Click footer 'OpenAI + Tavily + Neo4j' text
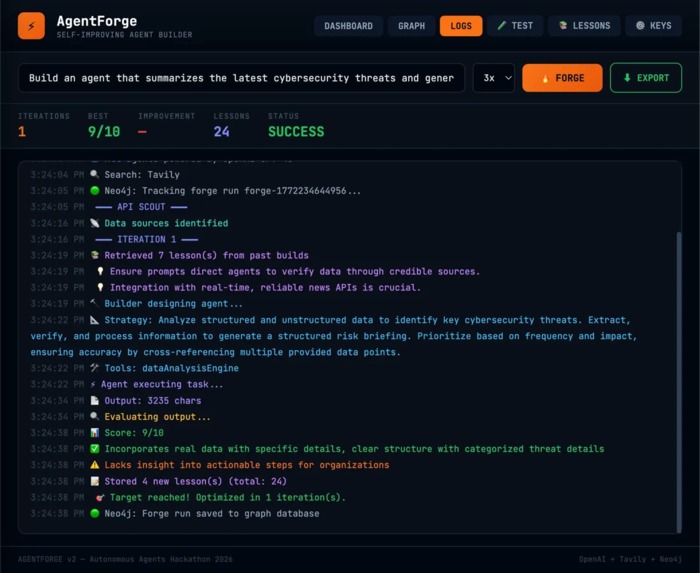This screenshot has width=700, height=573. tap(630, 559)
